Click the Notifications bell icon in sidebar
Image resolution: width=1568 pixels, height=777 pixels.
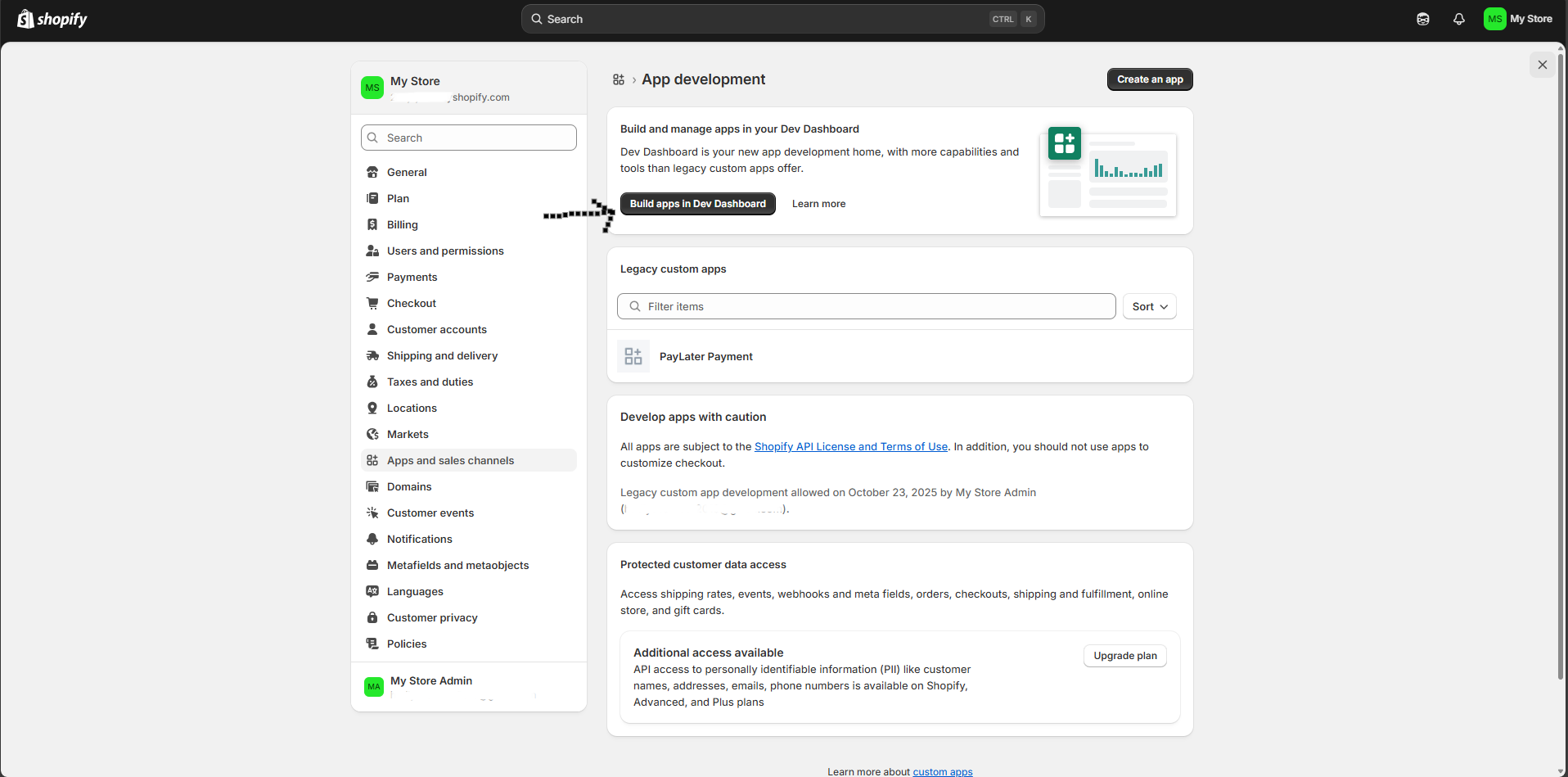click(x=372, y=539)
